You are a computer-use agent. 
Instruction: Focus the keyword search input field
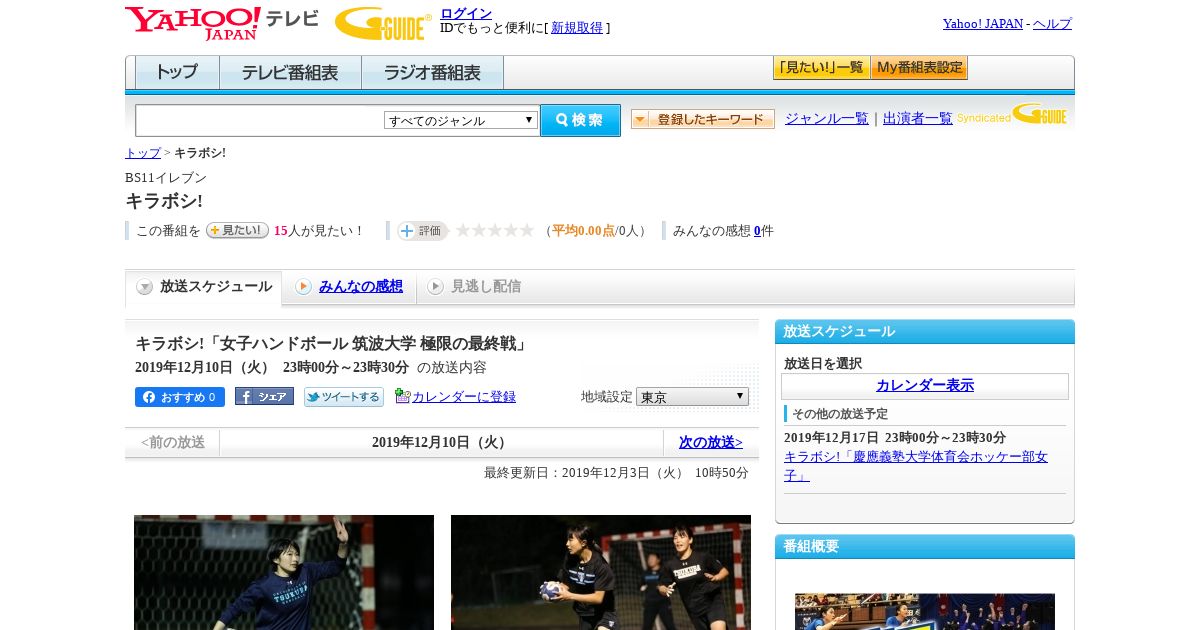pos(260,120)
